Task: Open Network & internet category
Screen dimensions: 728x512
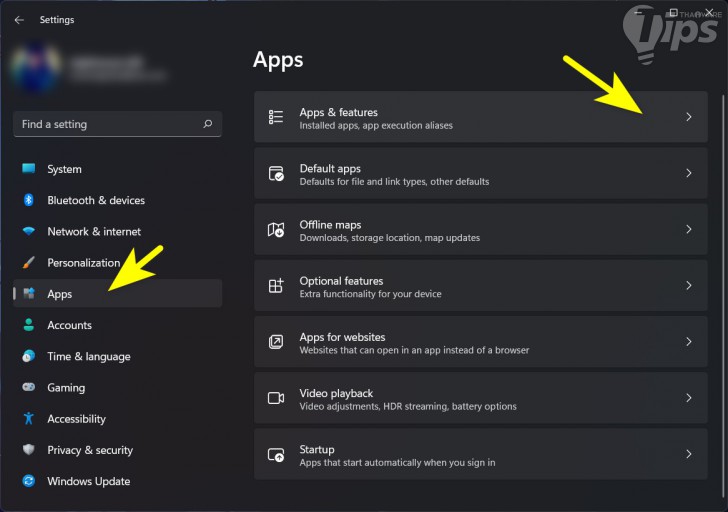Action: coord(117,231)
